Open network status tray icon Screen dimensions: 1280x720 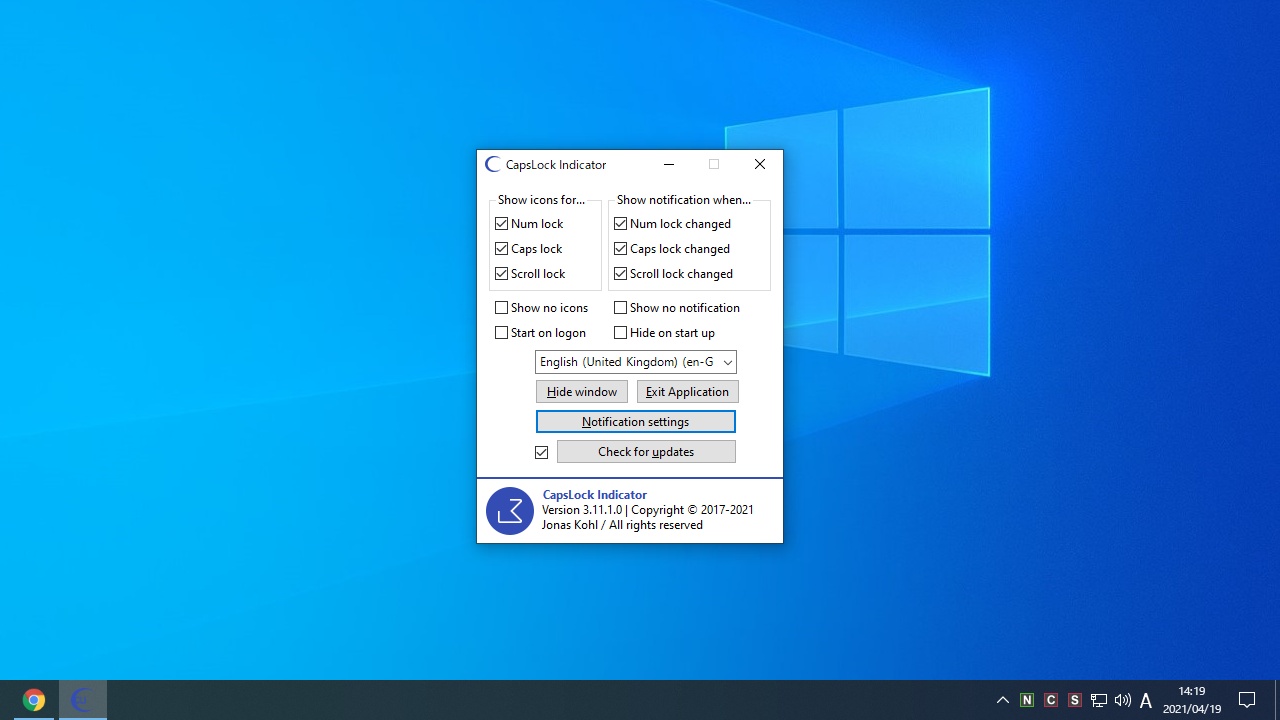1099,700
